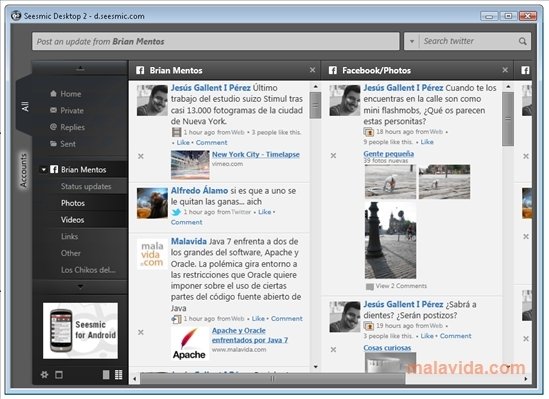Like the mini flashmobs photo post
Screen dimensions: 549x399
point(427,142)
